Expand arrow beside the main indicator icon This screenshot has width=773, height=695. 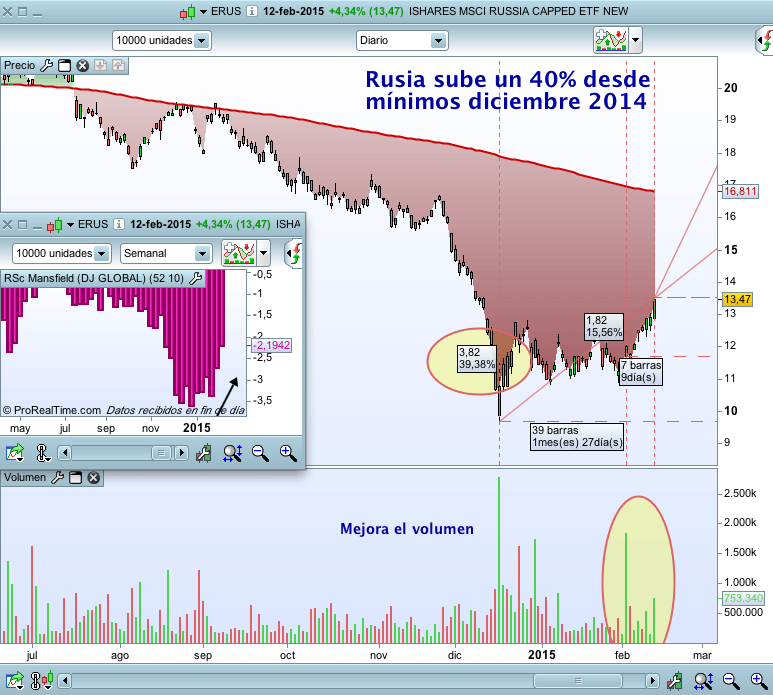tap(636, 41)
